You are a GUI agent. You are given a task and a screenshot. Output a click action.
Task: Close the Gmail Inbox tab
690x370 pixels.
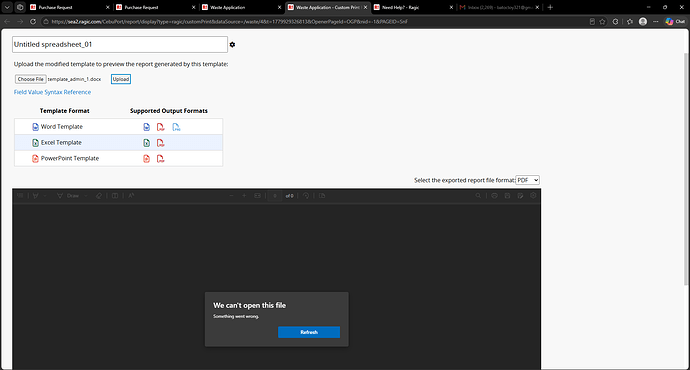[537, 7]
